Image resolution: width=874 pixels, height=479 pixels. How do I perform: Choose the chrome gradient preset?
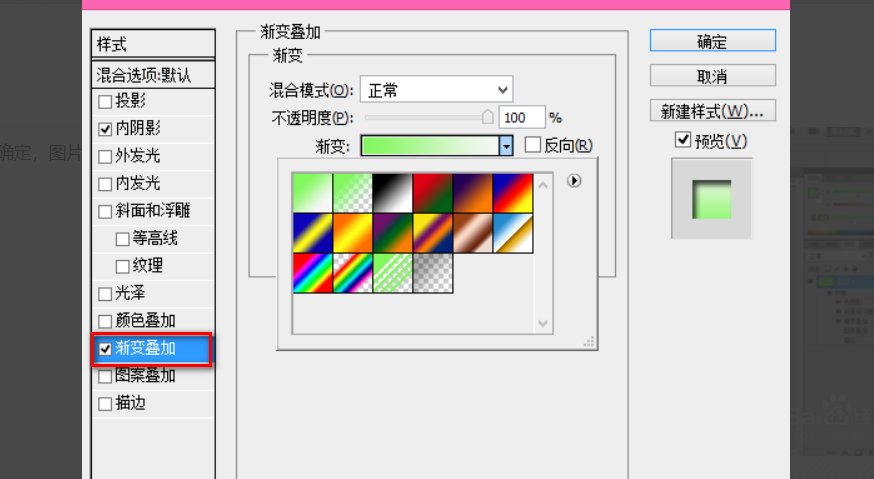512,232
